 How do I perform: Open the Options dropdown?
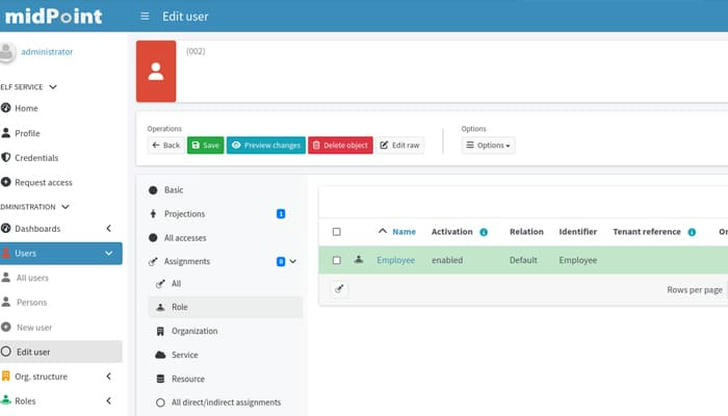pyautogui.click(x=488, y=145)
